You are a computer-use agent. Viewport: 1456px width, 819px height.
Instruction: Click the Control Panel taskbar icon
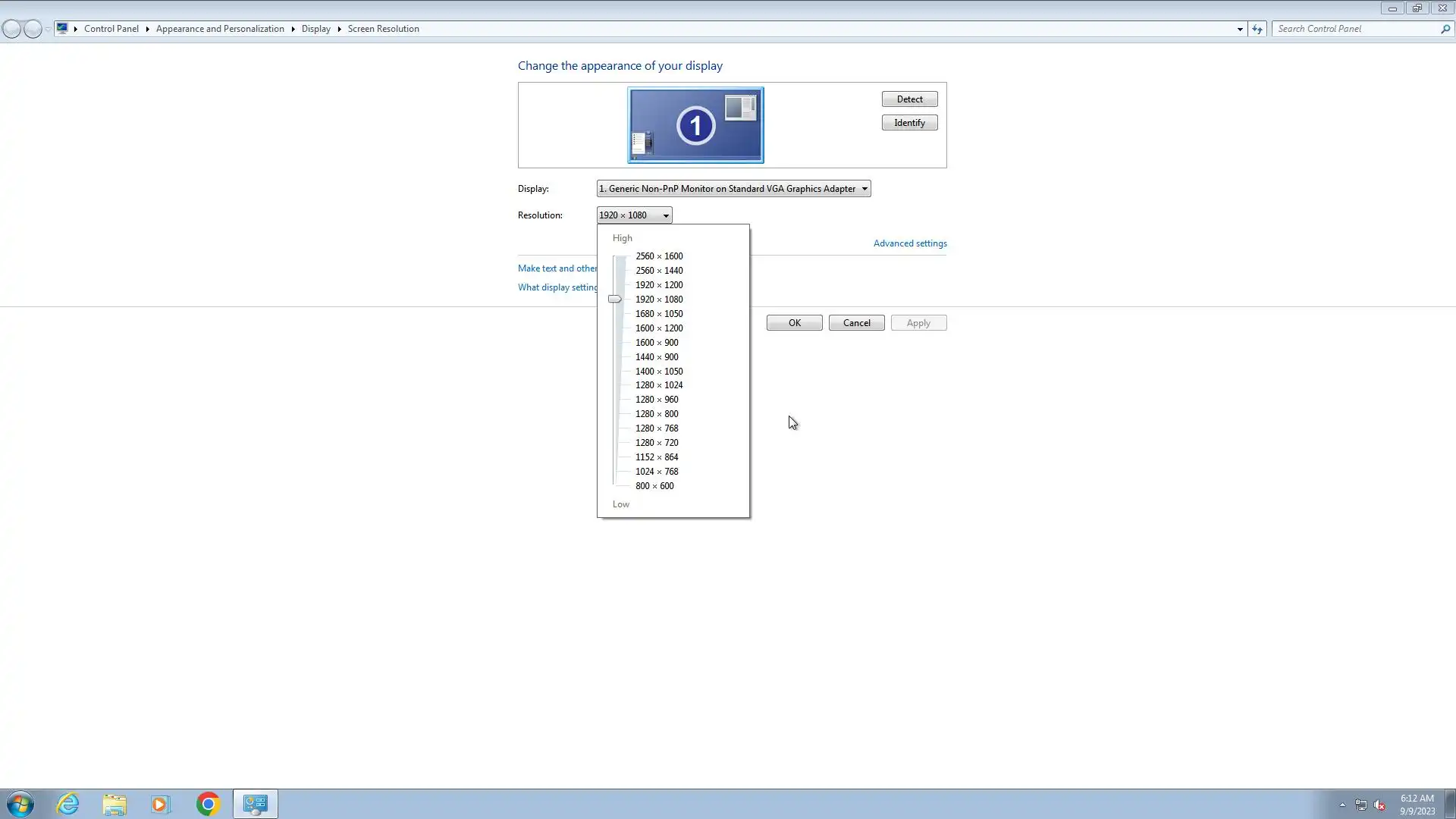pos(256,804)
